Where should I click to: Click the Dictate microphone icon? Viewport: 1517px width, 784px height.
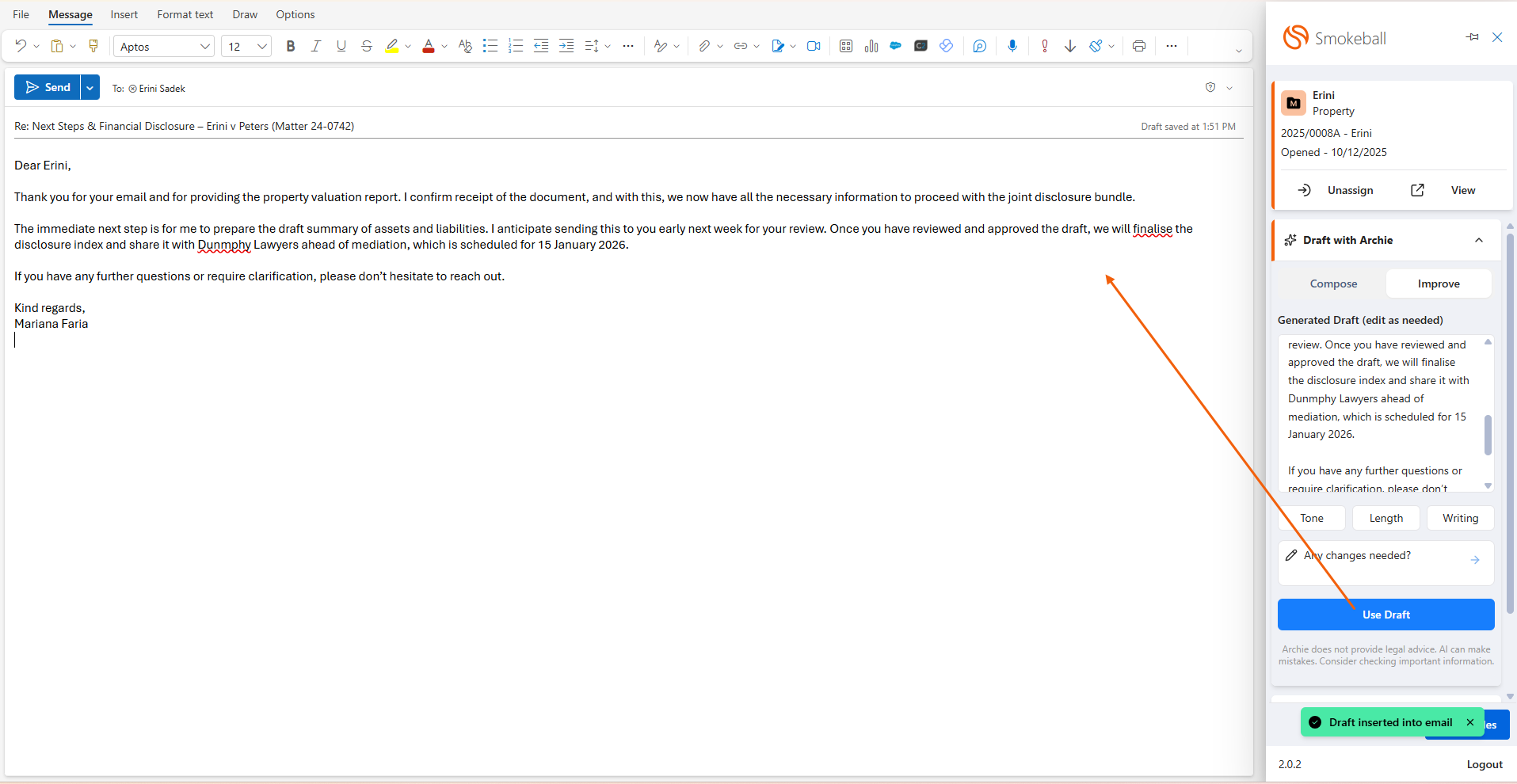[1012, 46]
